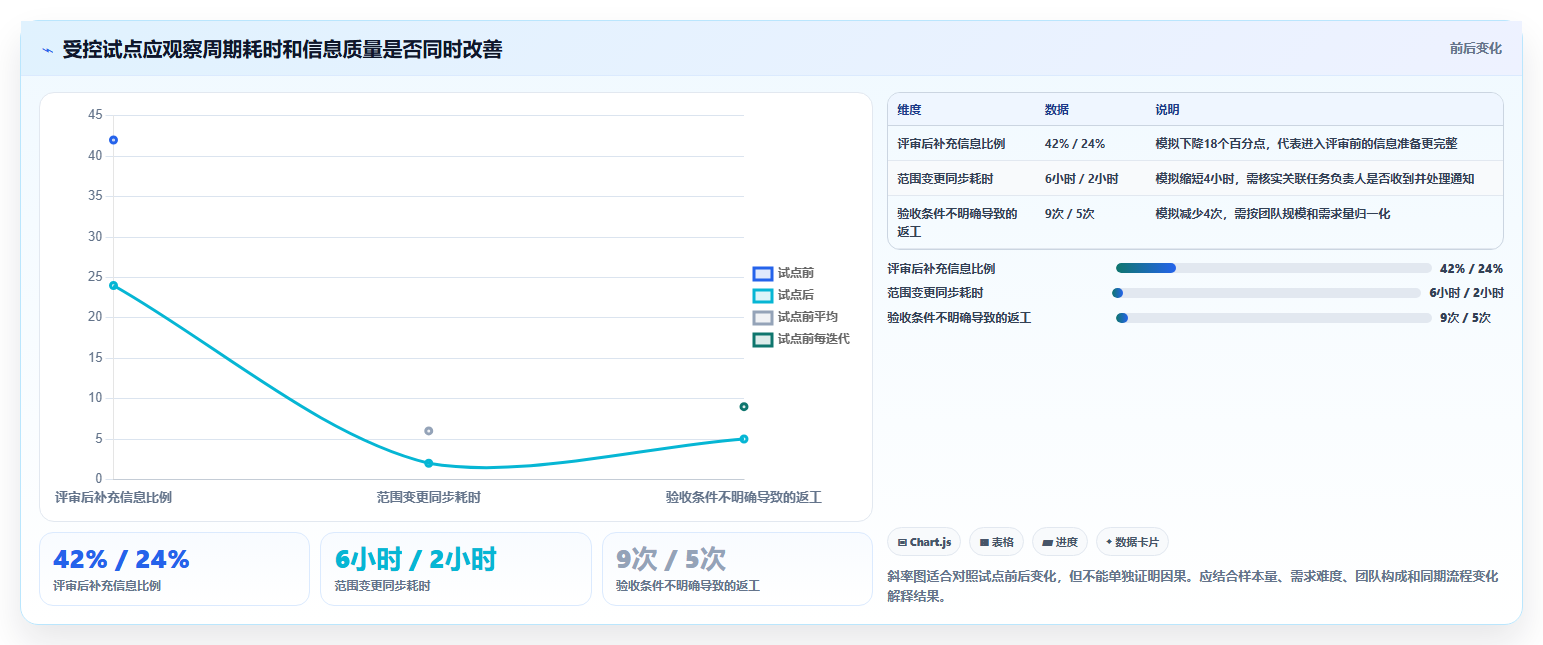
Task: Select the Chart.js tag
Action: [924, 542]
